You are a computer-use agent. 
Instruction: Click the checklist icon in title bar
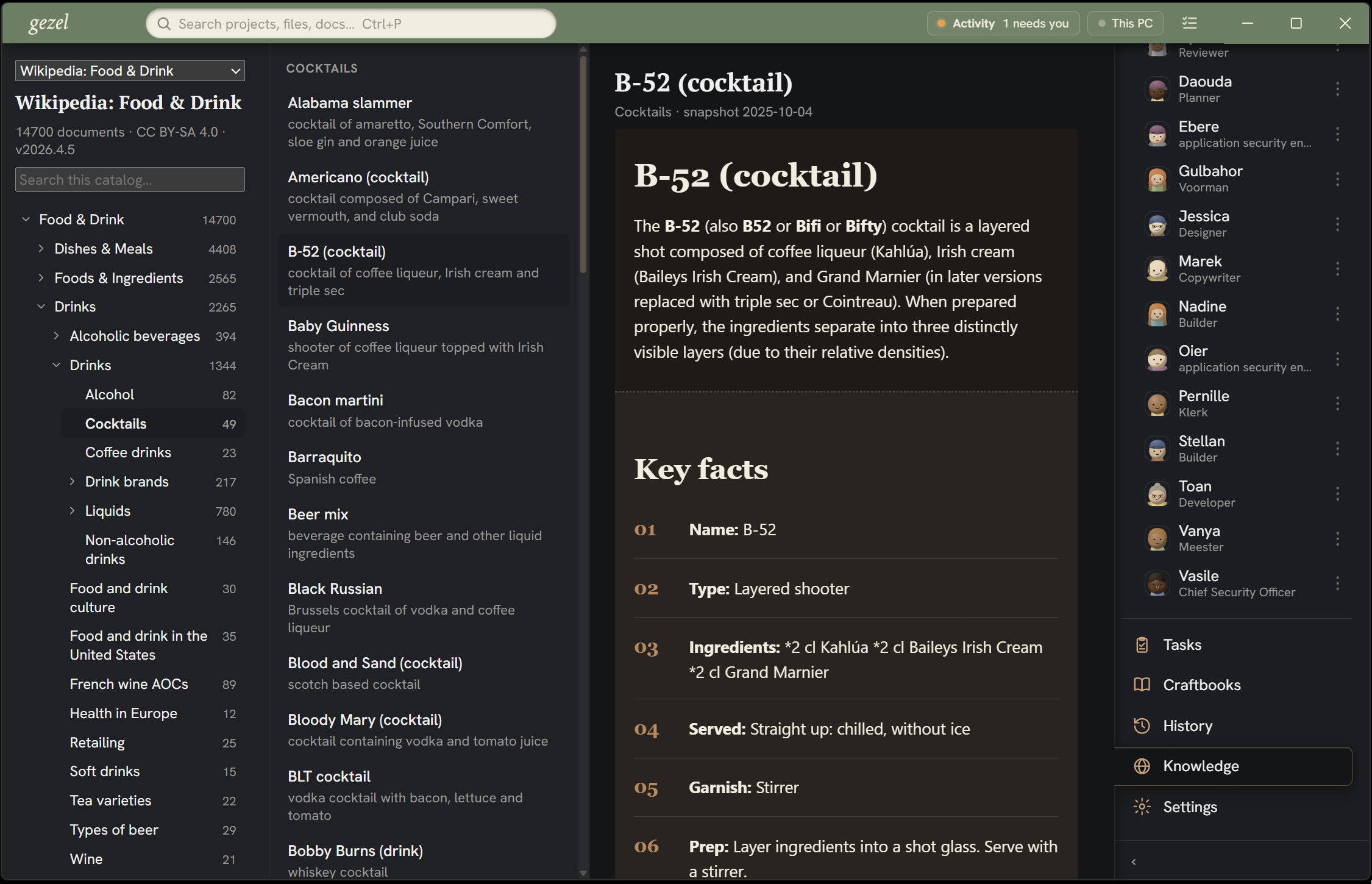click(x=1189, y=23)
